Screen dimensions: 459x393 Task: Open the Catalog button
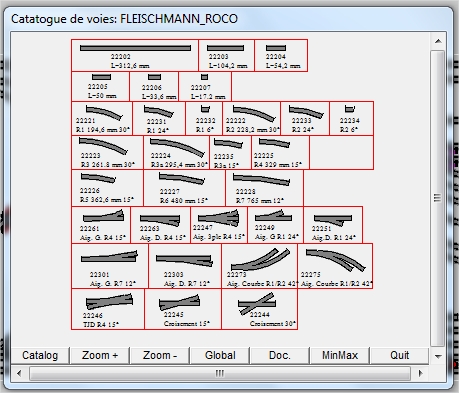click(x=40, y=355)
